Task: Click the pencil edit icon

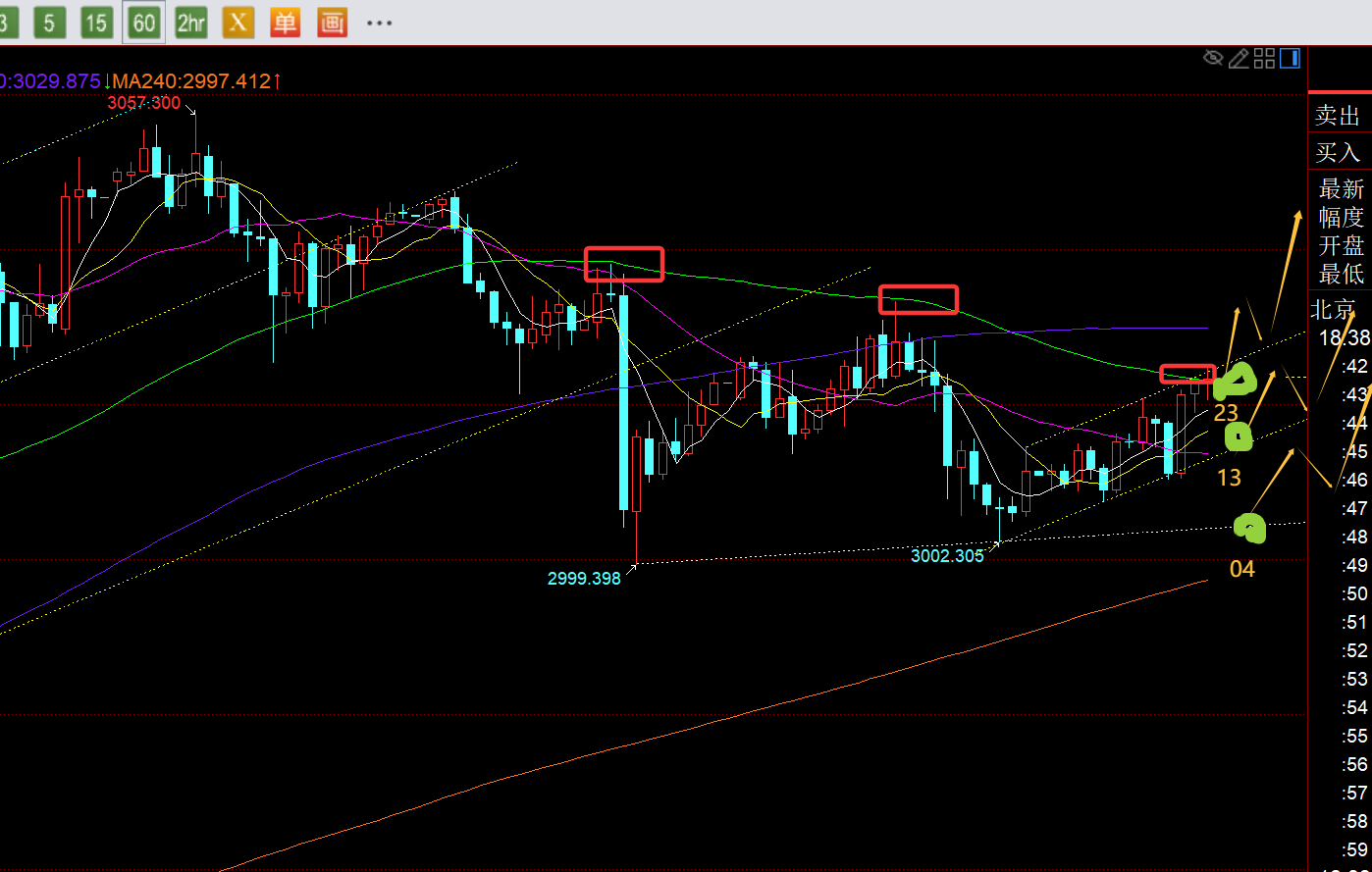Action: tap(1239, 59)
